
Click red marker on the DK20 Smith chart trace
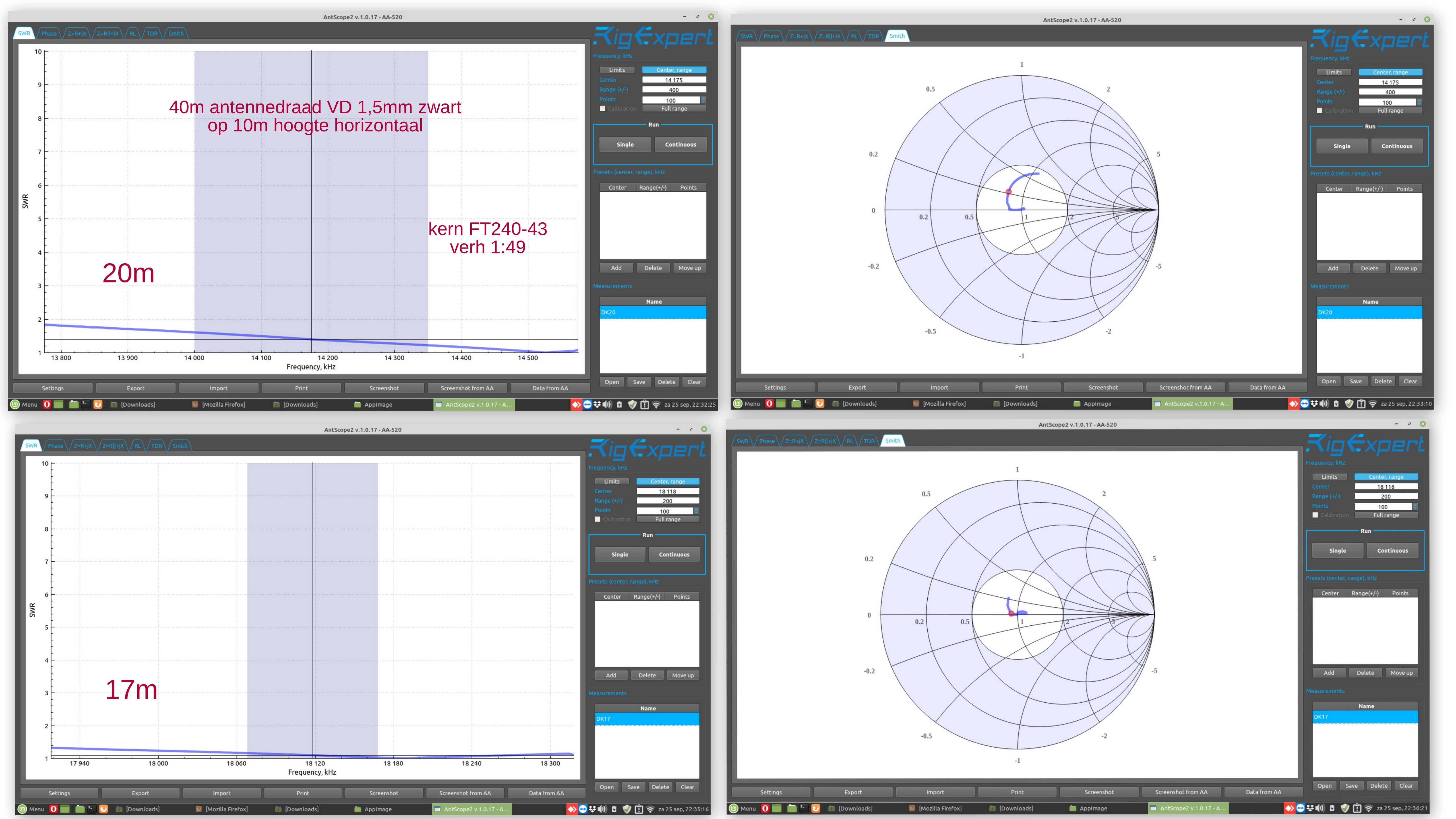tap(1008, 192)
